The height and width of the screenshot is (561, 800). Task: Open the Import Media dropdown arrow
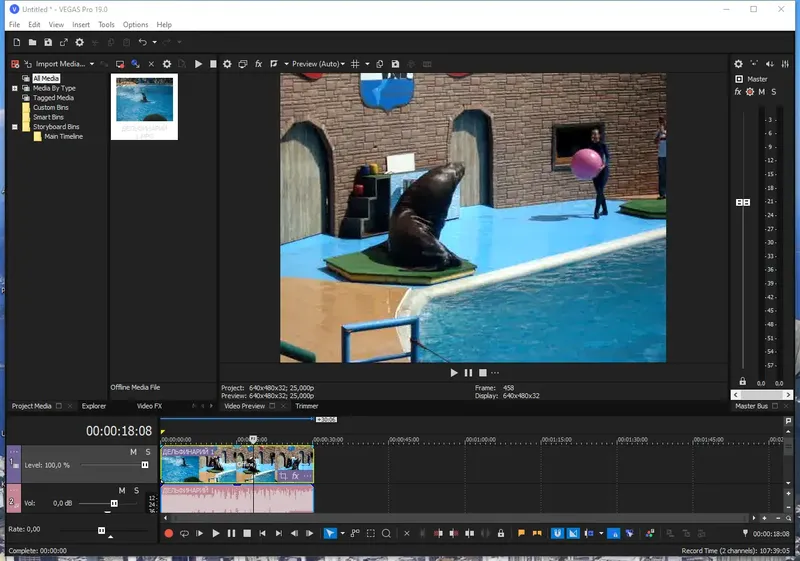(92, 64)
